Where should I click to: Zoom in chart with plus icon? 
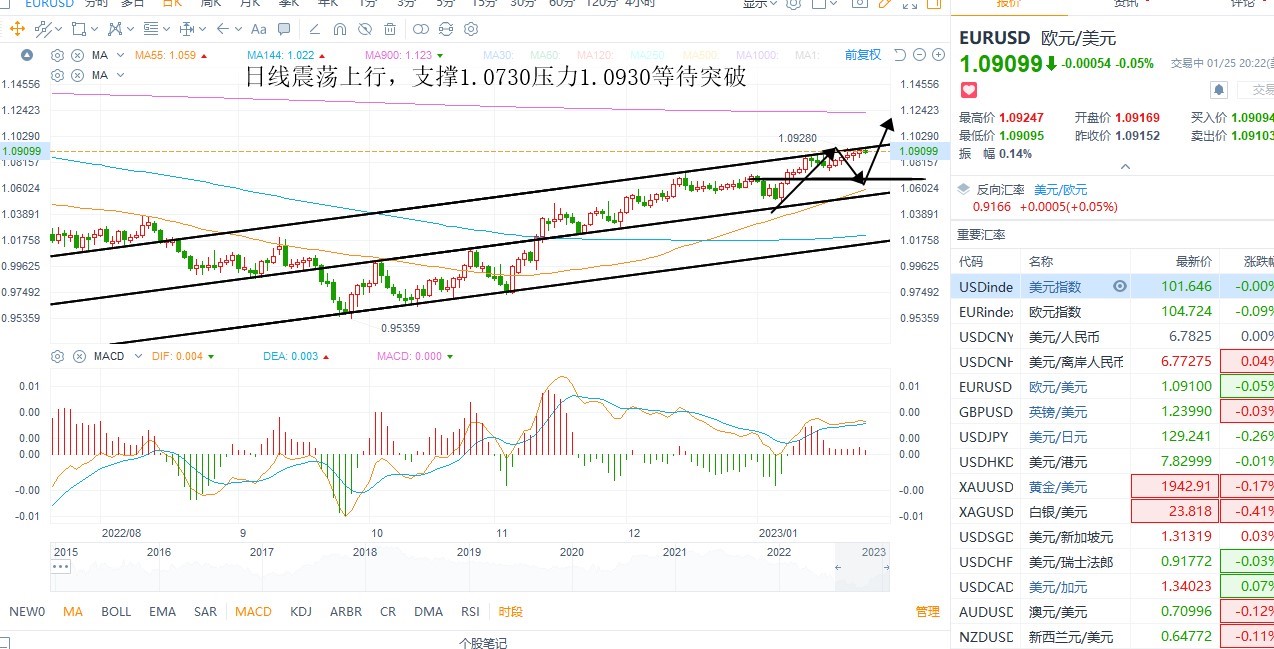tap(939, 54)
